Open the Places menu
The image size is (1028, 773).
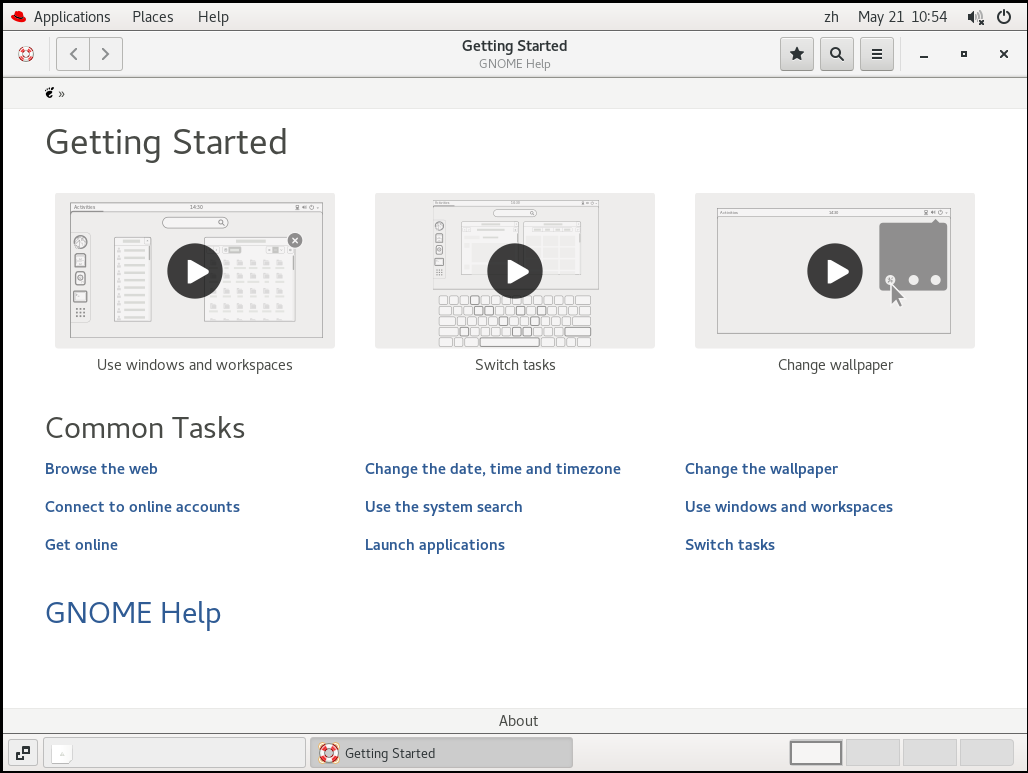153,17
